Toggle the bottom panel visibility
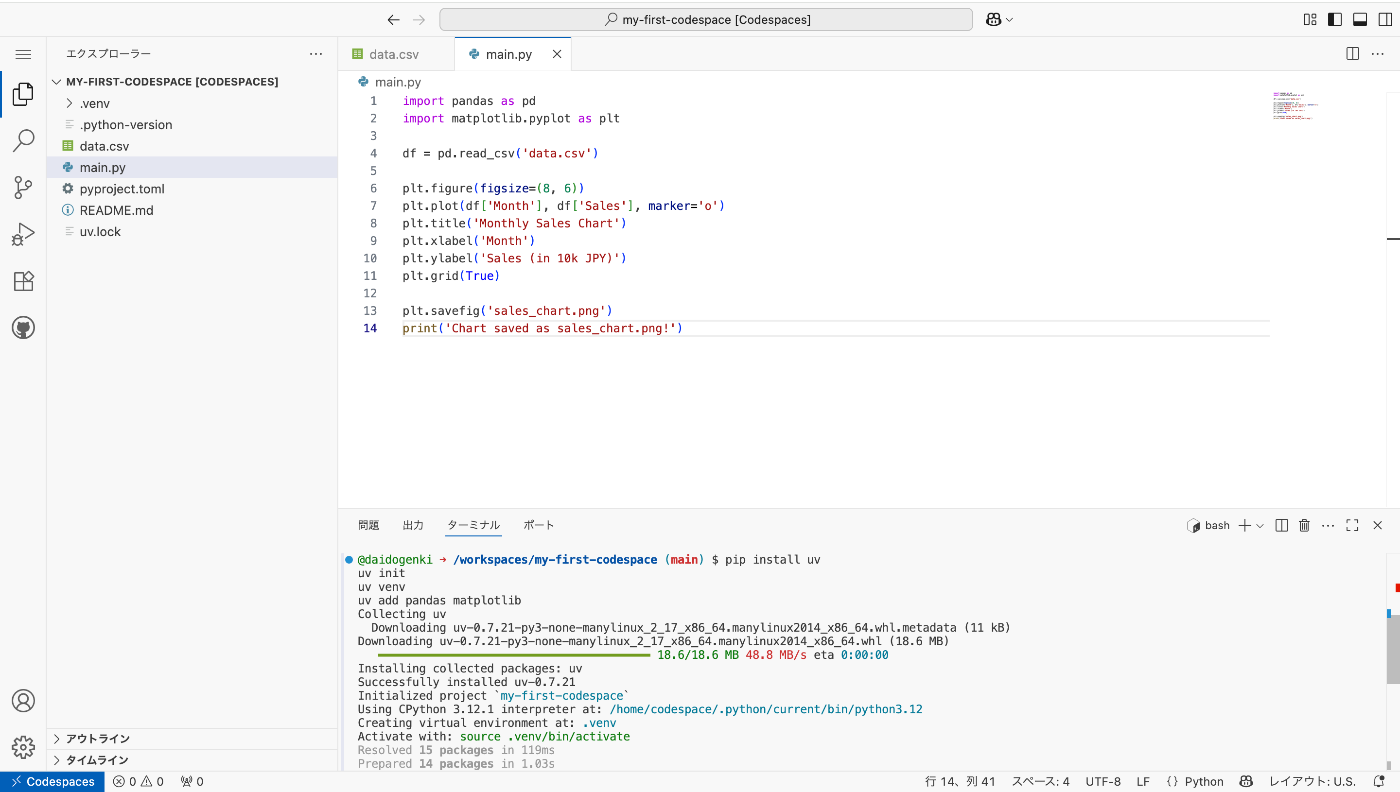This screenshot has width=1400, height=792. [1360, 19]
